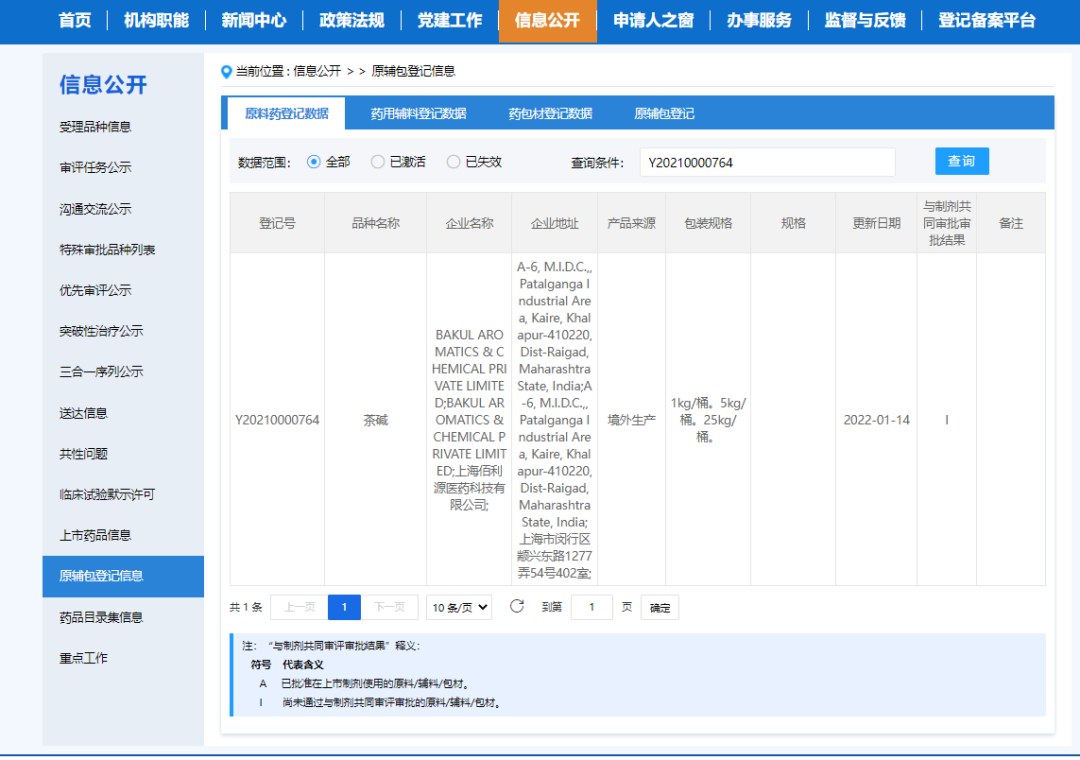Open 药品目录集信息 in the sidebar

[101, 617]
